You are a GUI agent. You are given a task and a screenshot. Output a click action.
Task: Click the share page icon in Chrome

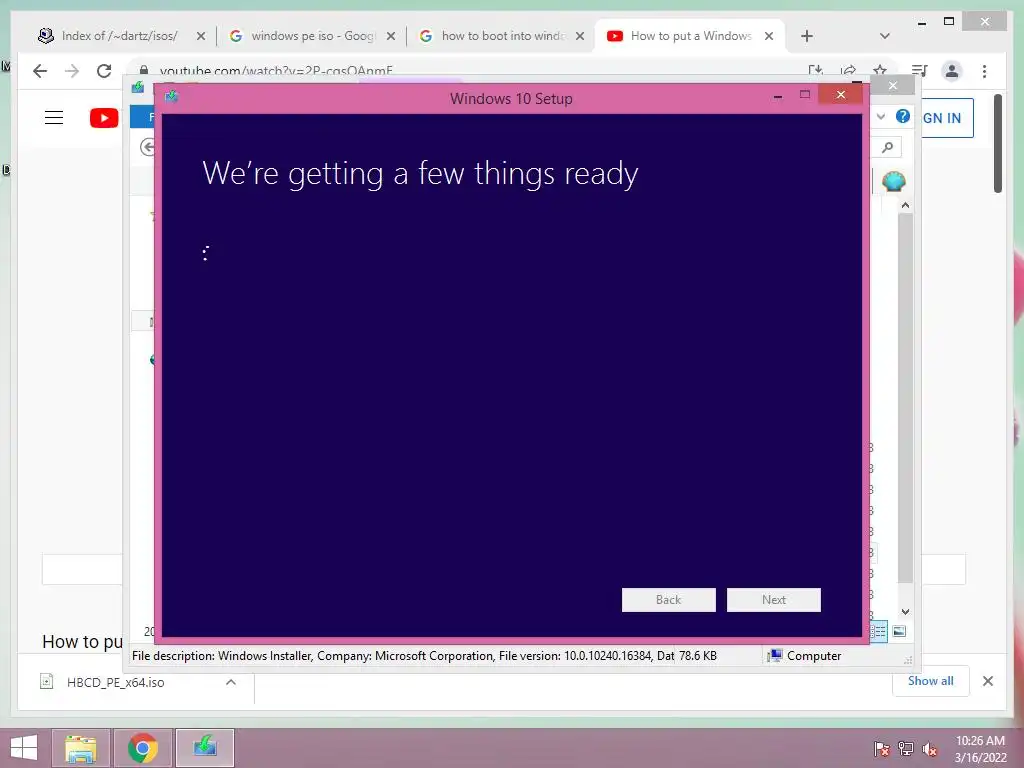click(x=848, y=69)
